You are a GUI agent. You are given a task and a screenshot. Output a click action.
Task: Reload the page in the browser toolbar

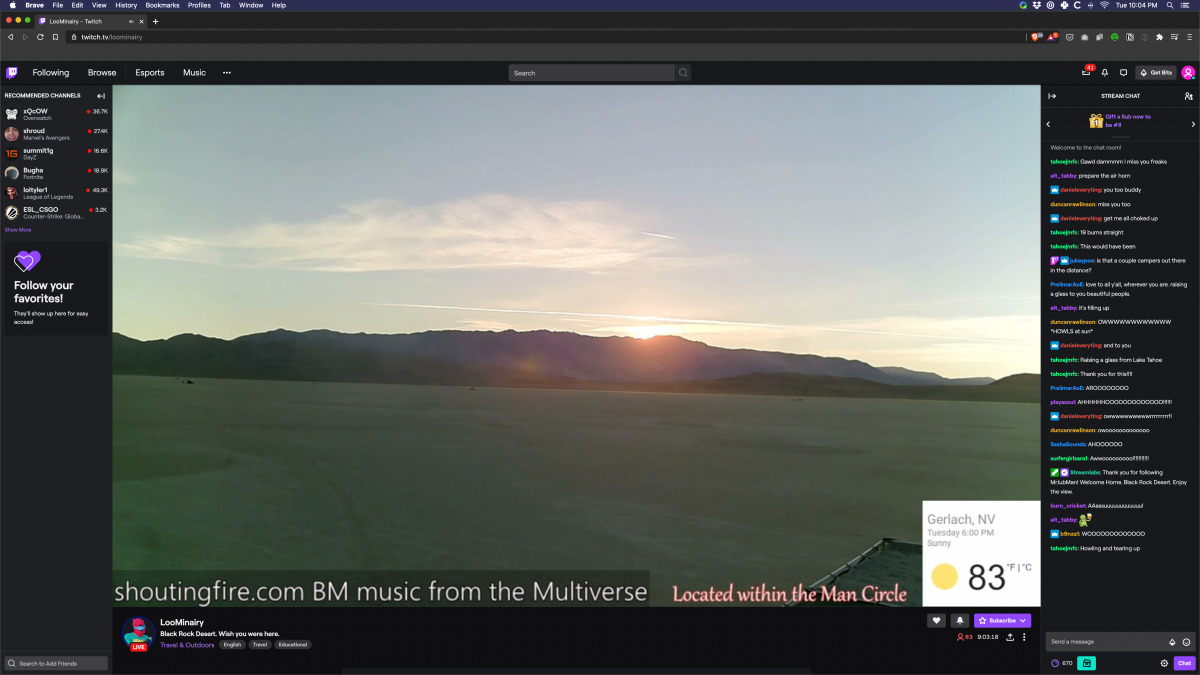pyautogui.click(x=40, y=37)
